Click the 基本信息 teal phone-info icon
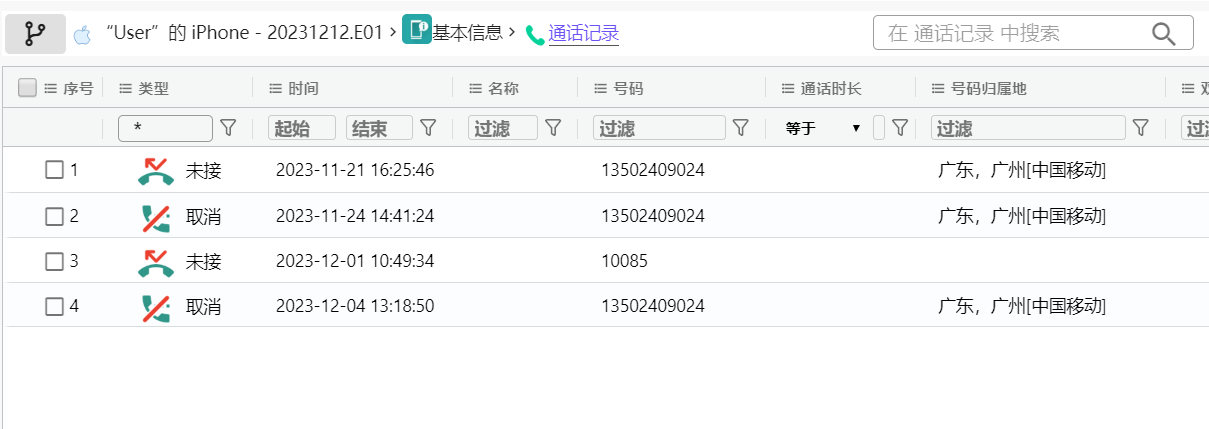Image resolution: width=1209 pixels, height=429 pixels. point(416,30)
